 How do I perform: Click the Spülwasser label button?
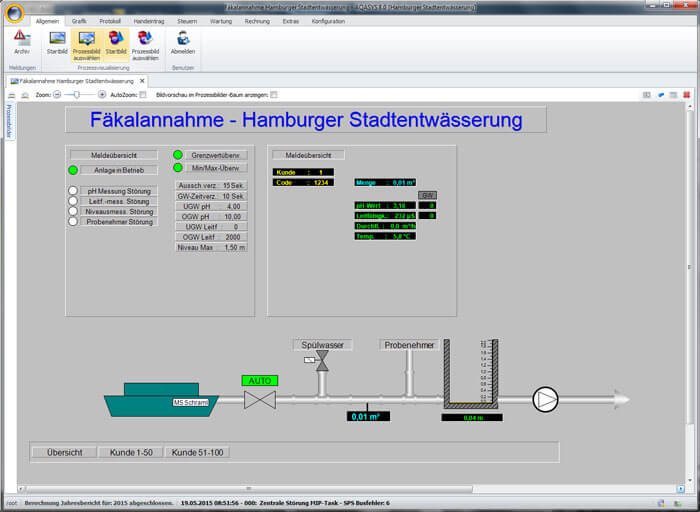322,345
